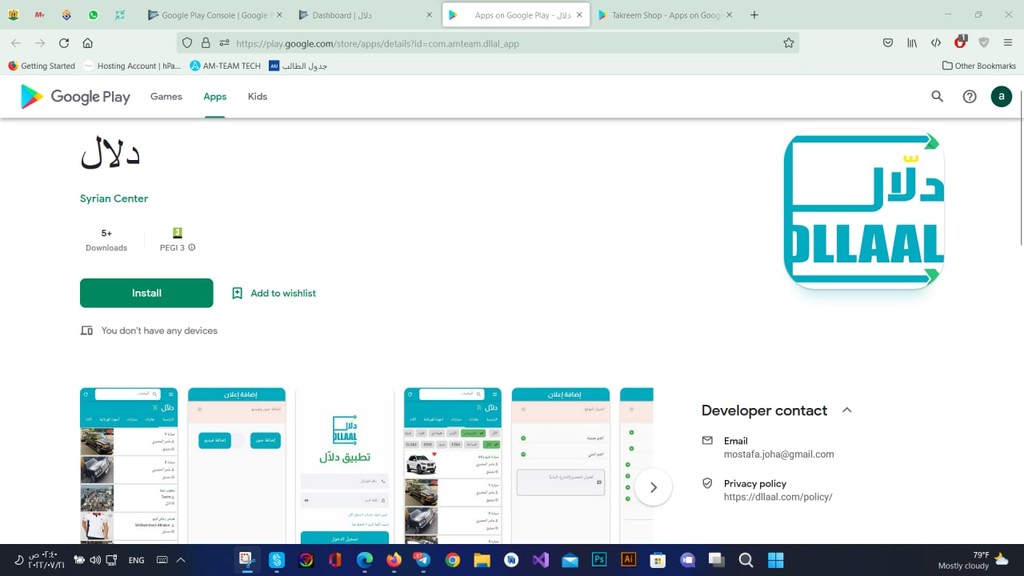Screen dimensions: 1024x576
Task: Open the Getting Started bookmark
Action: pos(42,66)
